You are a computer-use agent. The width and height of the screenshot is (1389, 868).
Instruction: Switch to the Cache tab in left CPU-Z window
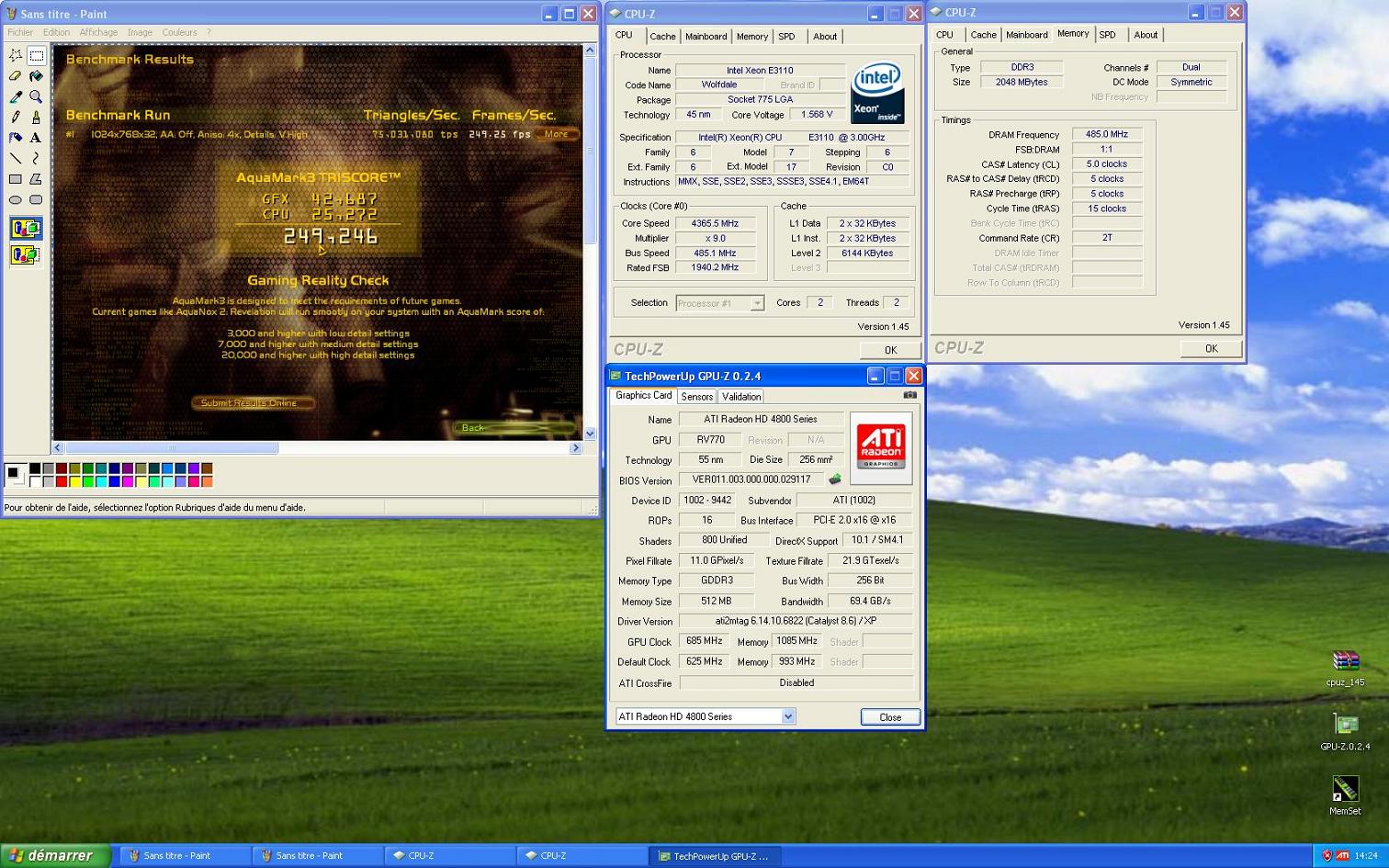662,37
